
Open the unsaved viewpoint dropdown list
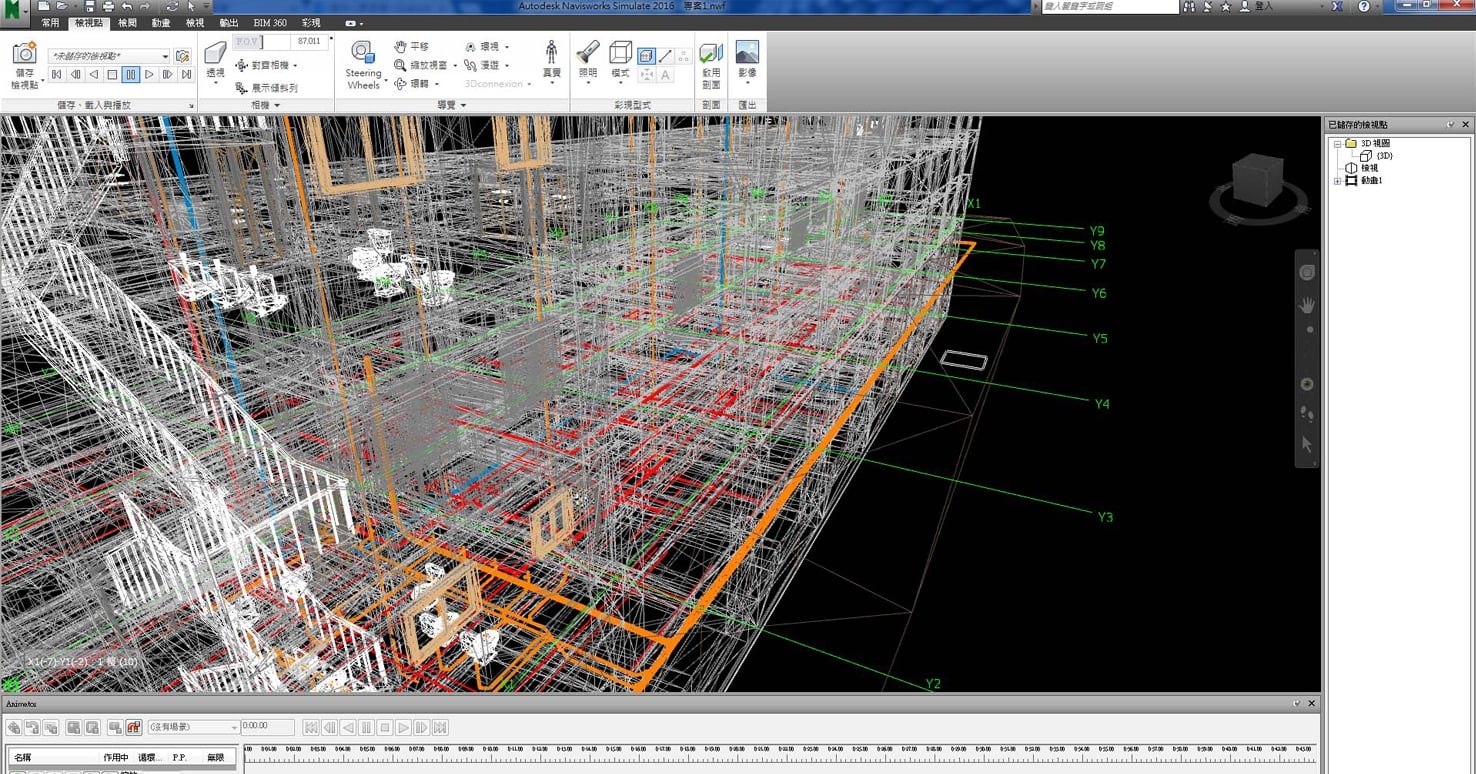[x=165, y=57]
